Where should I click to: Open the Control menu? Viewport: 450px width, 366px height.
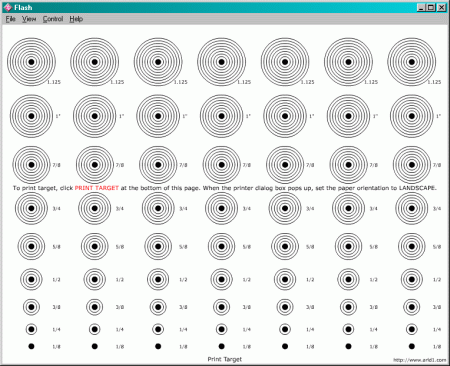coord(53,19)
